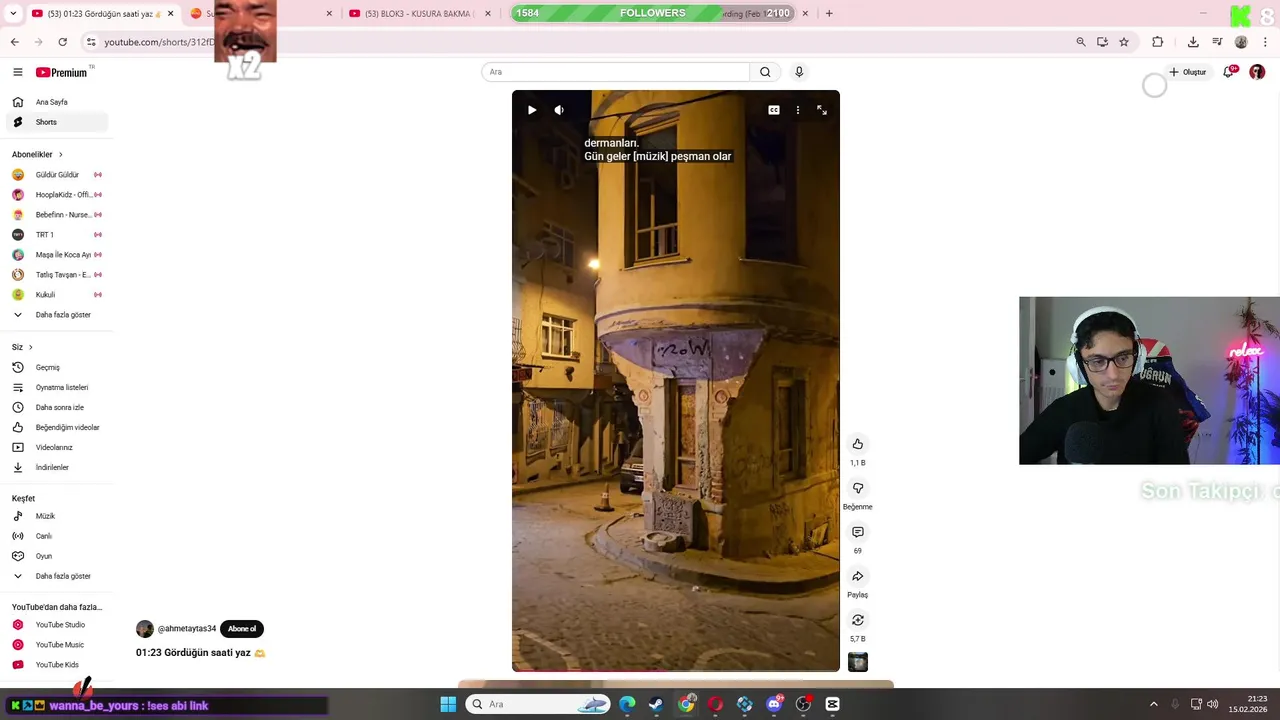The width and height of the screenshot is (1280, 720).
Task: Open YouTube notifications bell
Action: pos(1229,72)
